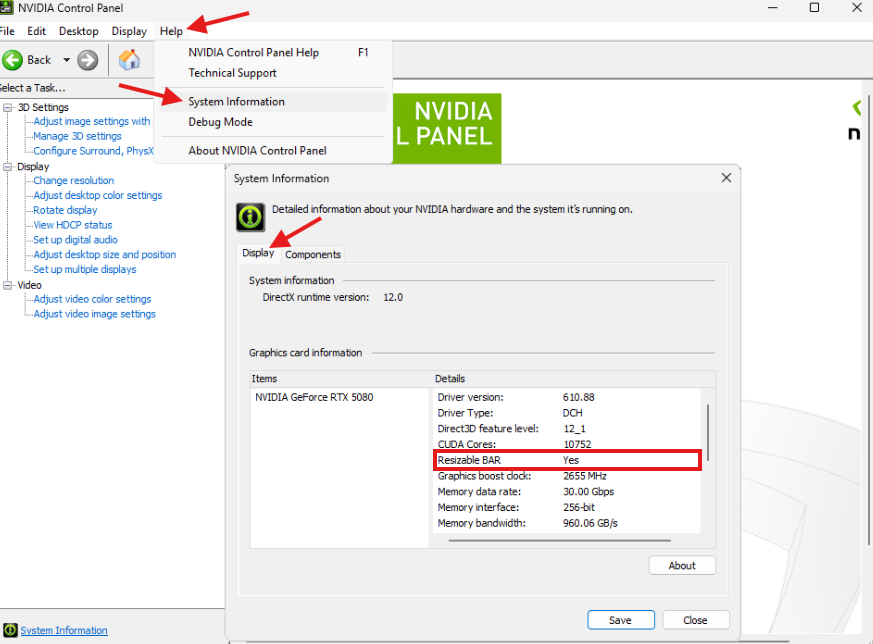
Task: Select the Driver version row
Action: tap(567, 397)
